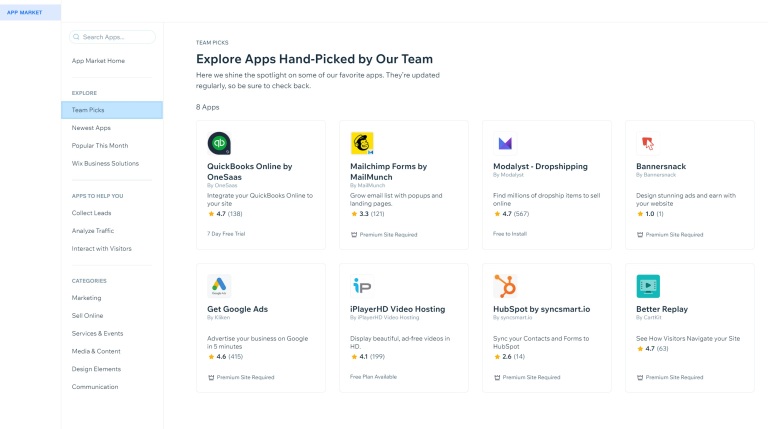
Task: Click the search magnifier icon
Action: pos(76,37)
